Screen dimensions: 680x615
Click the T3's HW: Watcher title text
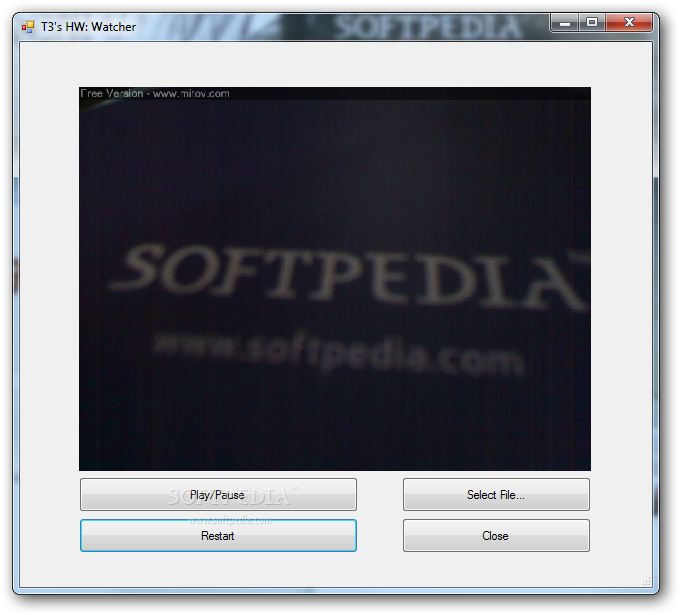tap(88, 27)
